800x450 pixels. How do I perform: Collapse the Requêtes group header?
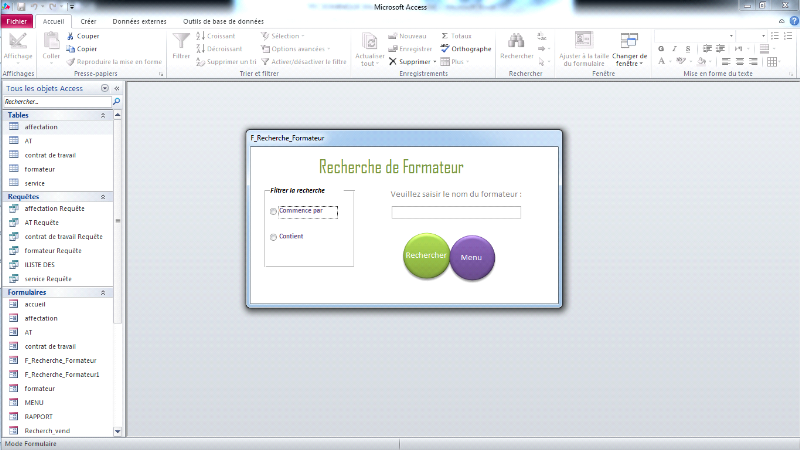pos(103,196)
